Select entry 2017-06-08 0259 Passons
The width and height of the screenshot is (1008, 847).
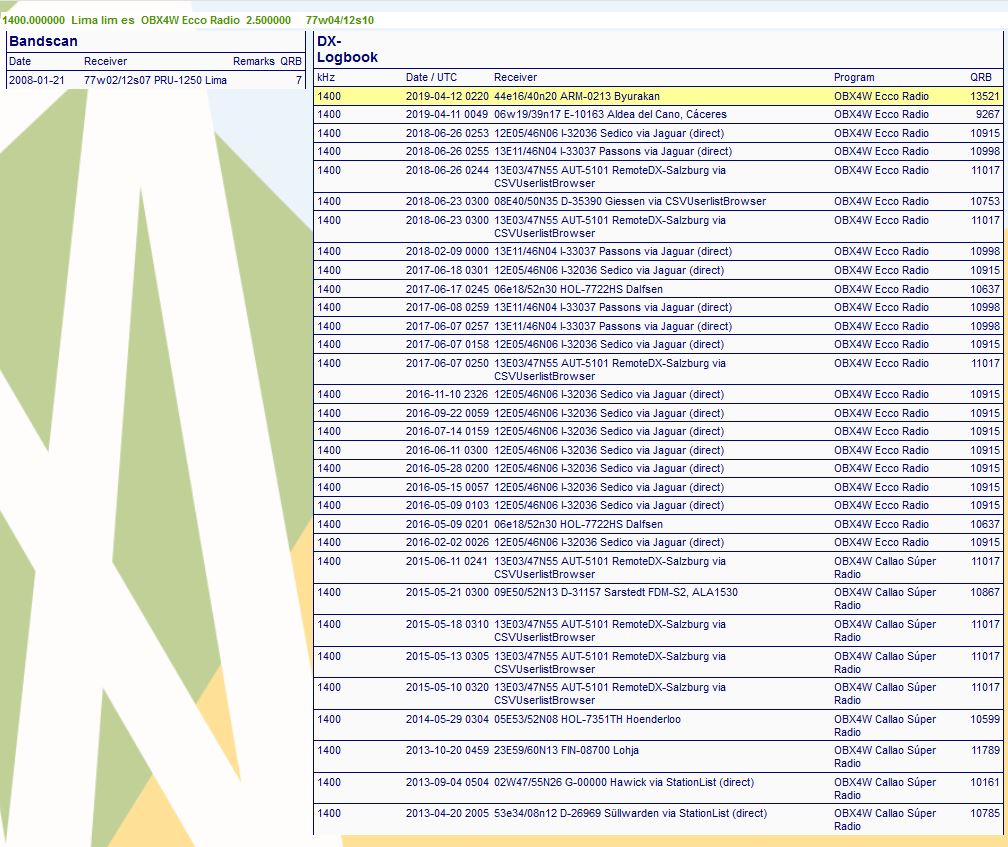pos(658,307)
